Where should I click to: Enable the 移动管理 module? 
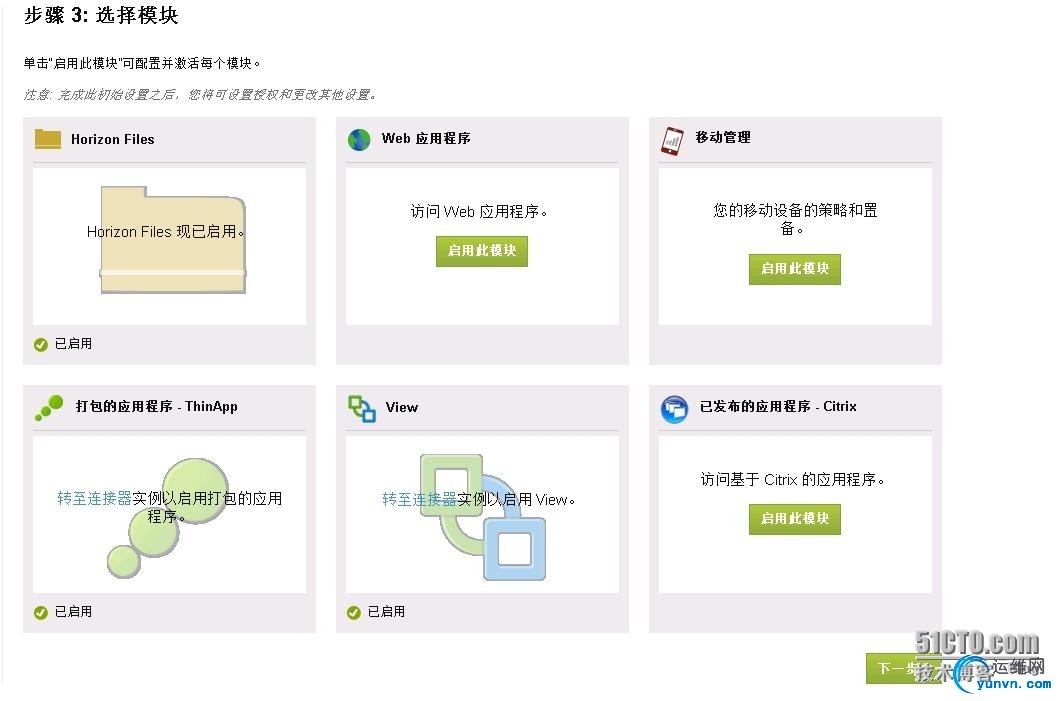pyautogui.click(x=794, y=269)
